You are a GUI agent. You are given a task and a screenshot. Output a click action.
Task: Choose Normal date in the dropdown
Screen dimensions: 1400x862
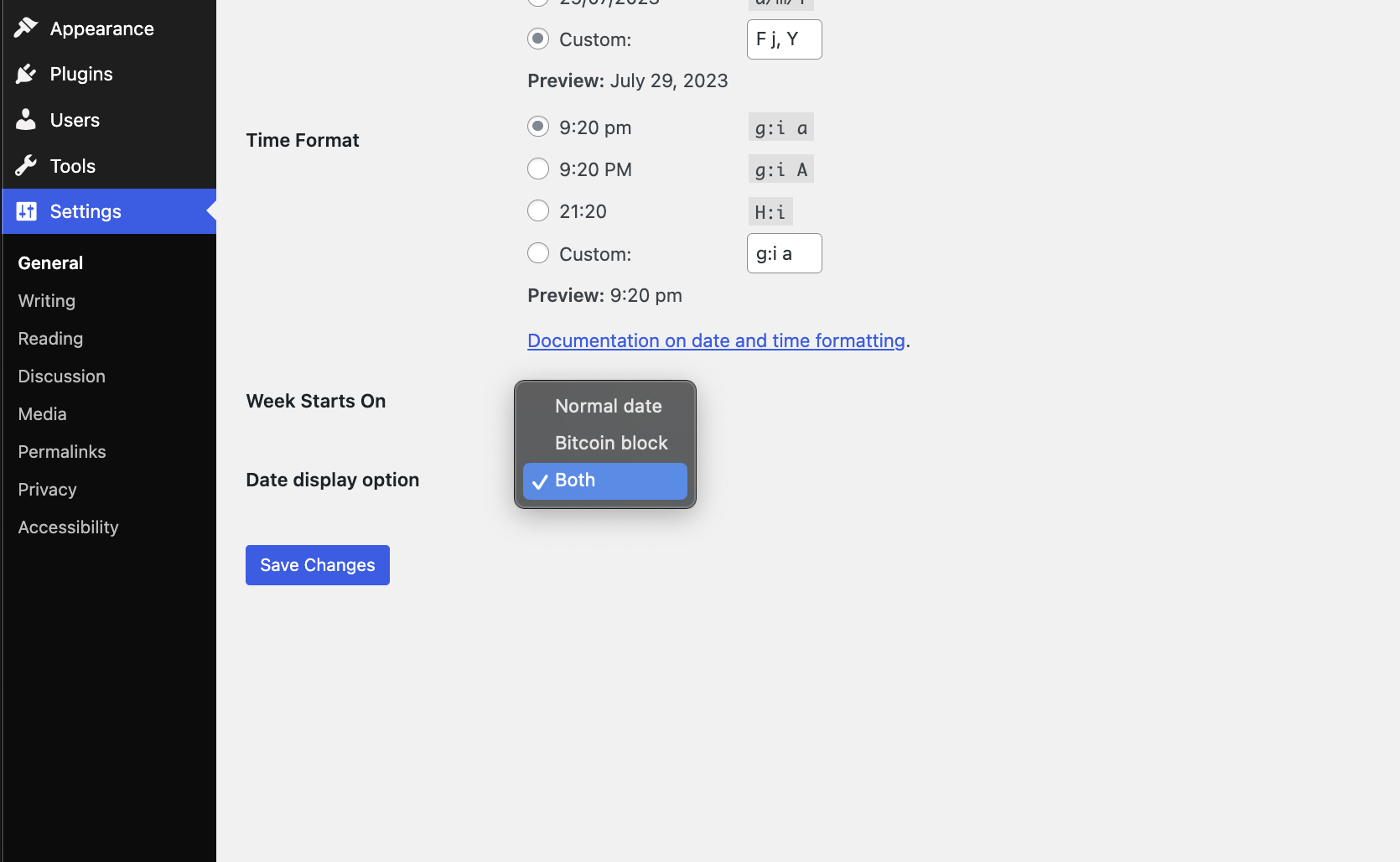point(608,406)
